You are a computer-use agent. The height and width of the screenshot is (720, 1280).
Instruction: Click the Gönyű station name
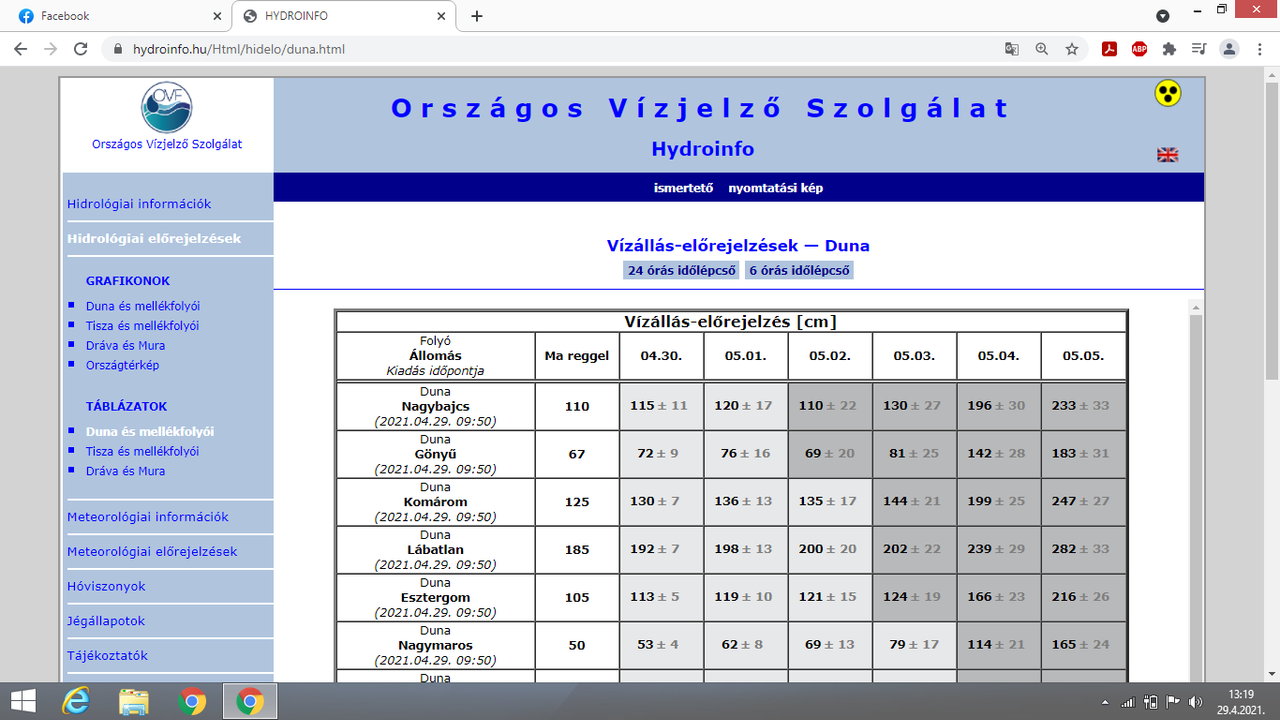coord(436,454)
